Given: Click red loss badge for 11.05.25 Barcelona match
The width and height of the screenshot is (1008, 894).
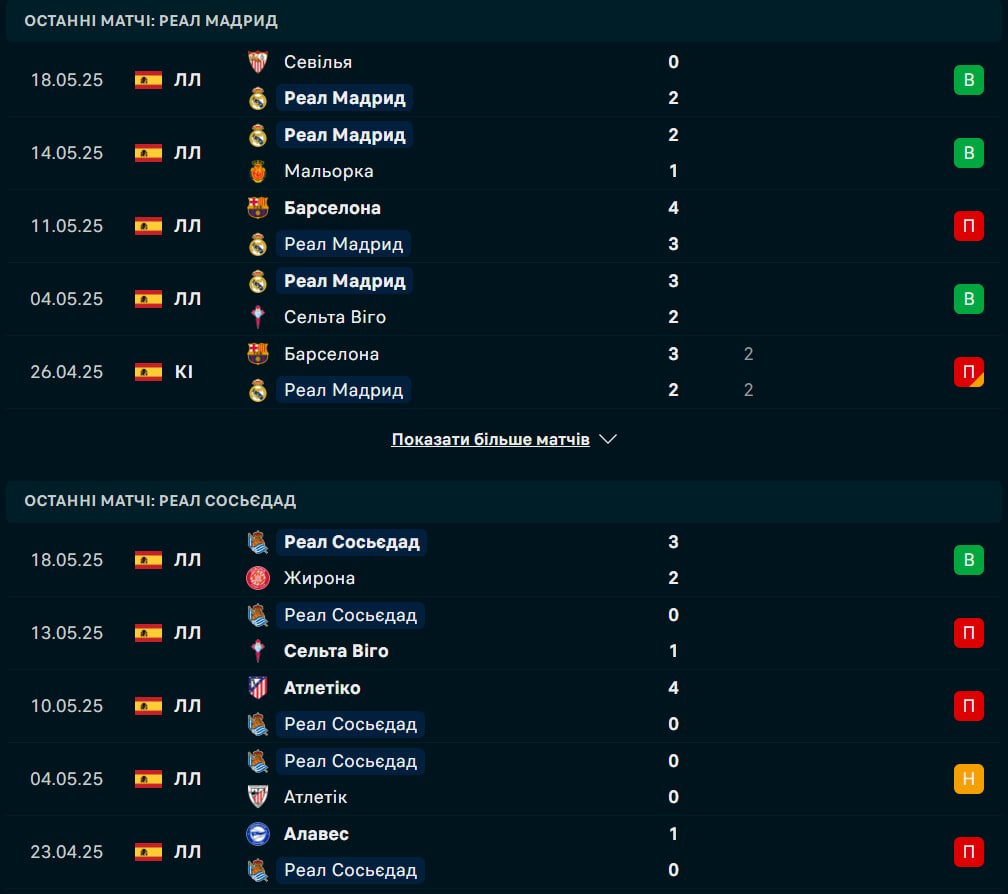Looking at the screenshot, I should click(x=969, y=226).
